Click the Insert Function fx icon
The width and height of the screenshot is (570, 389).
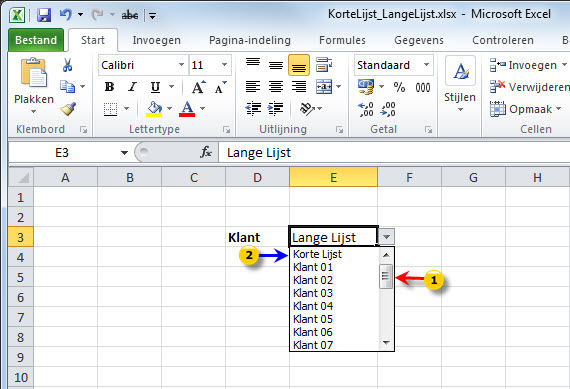[x=206, y=152]
